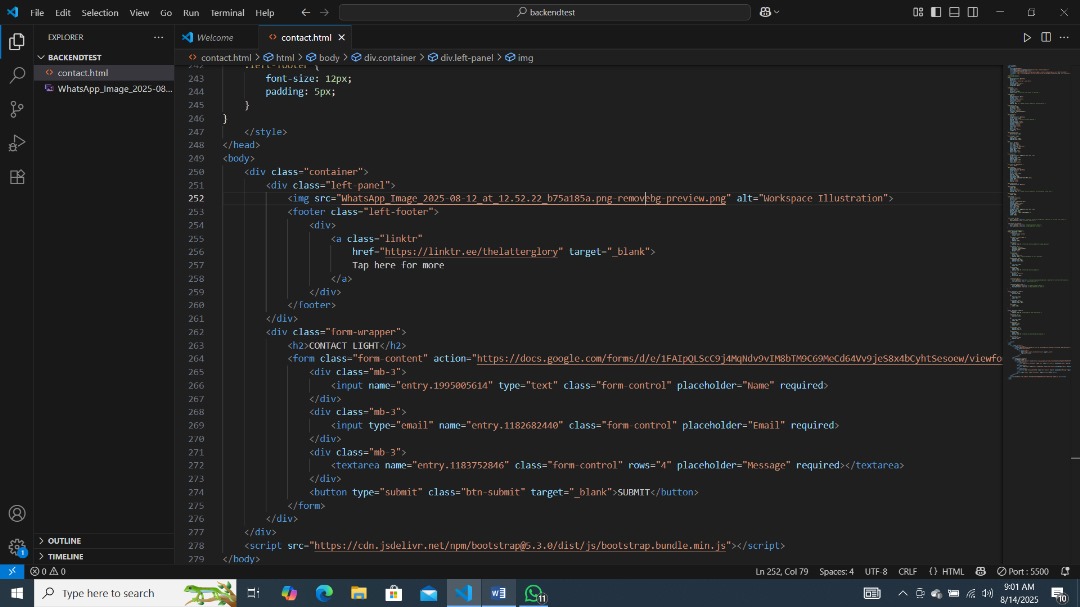
Task: Open the Explorer view in the activity bar
Action: coord(17,41)
